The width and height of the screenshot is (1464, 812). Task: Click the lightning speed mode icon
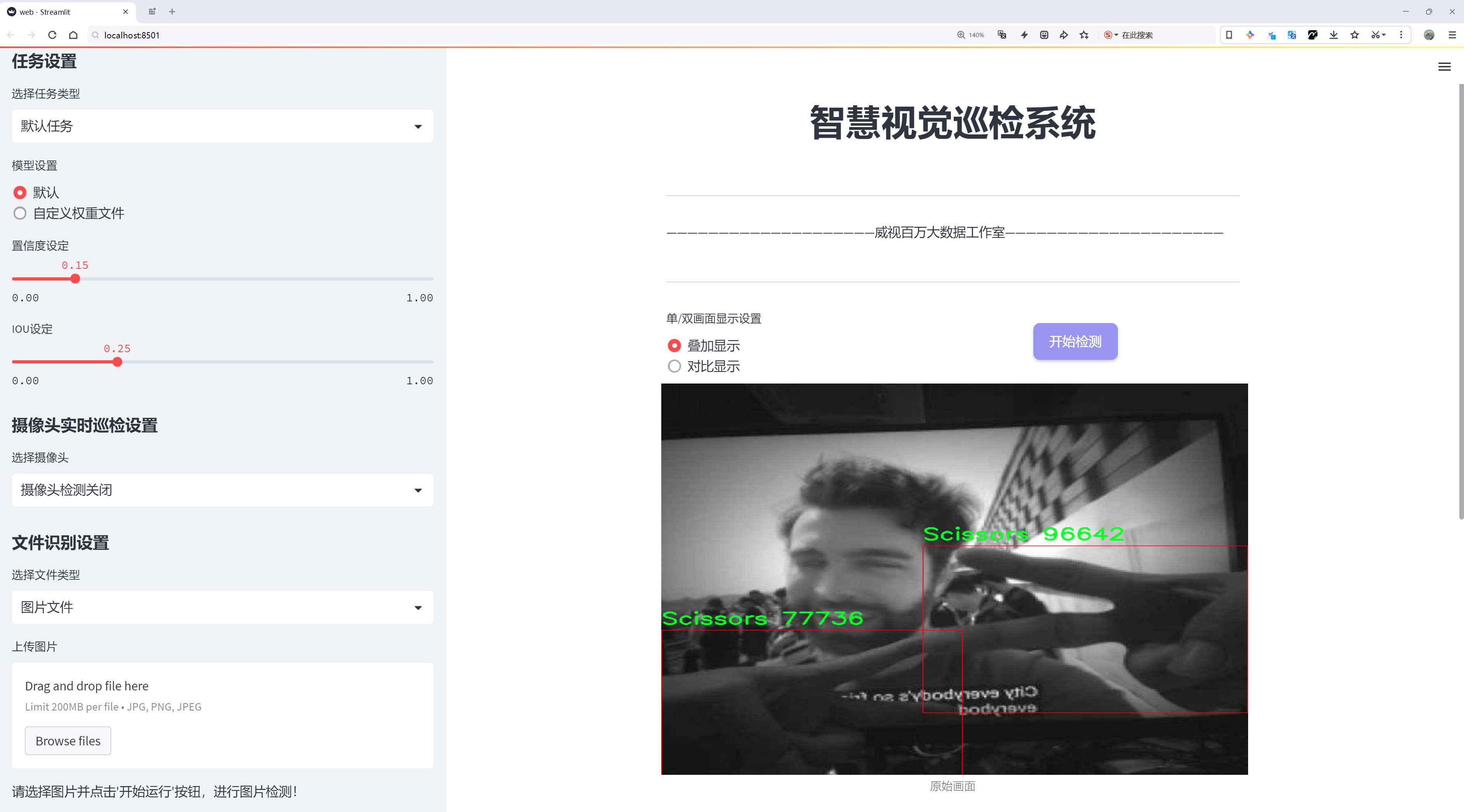coord(1024,35)
